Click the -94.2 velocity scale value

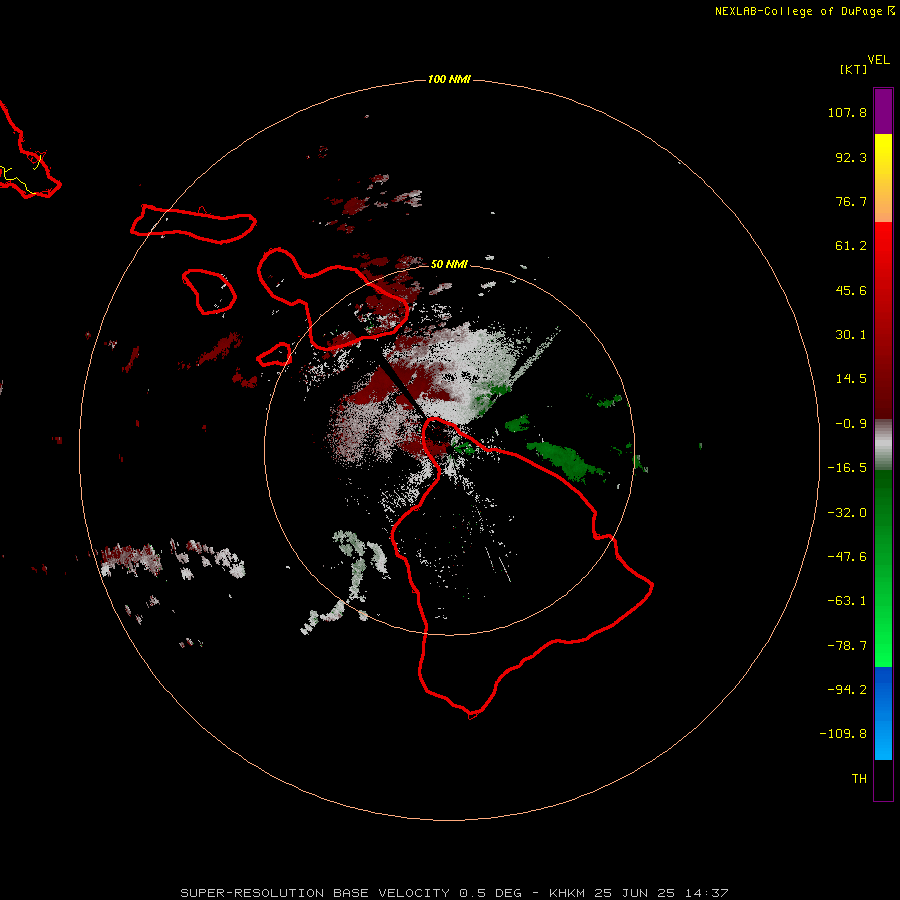coord(847,689)
